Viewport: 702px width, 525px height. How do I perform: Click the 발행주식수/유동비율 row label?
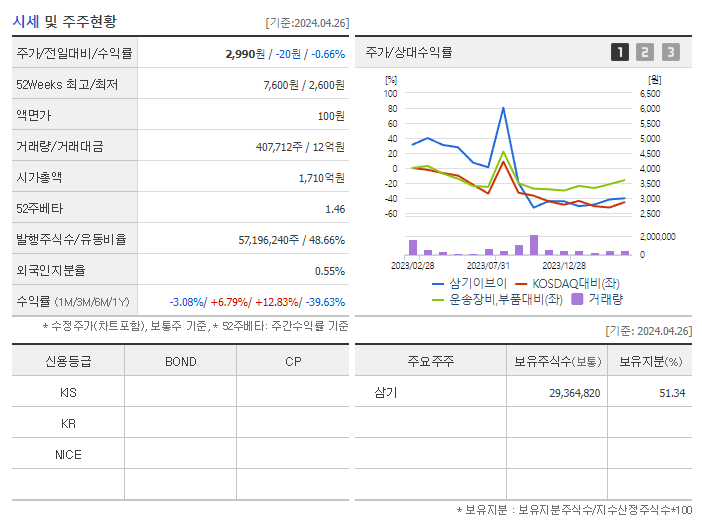(71, 239)
